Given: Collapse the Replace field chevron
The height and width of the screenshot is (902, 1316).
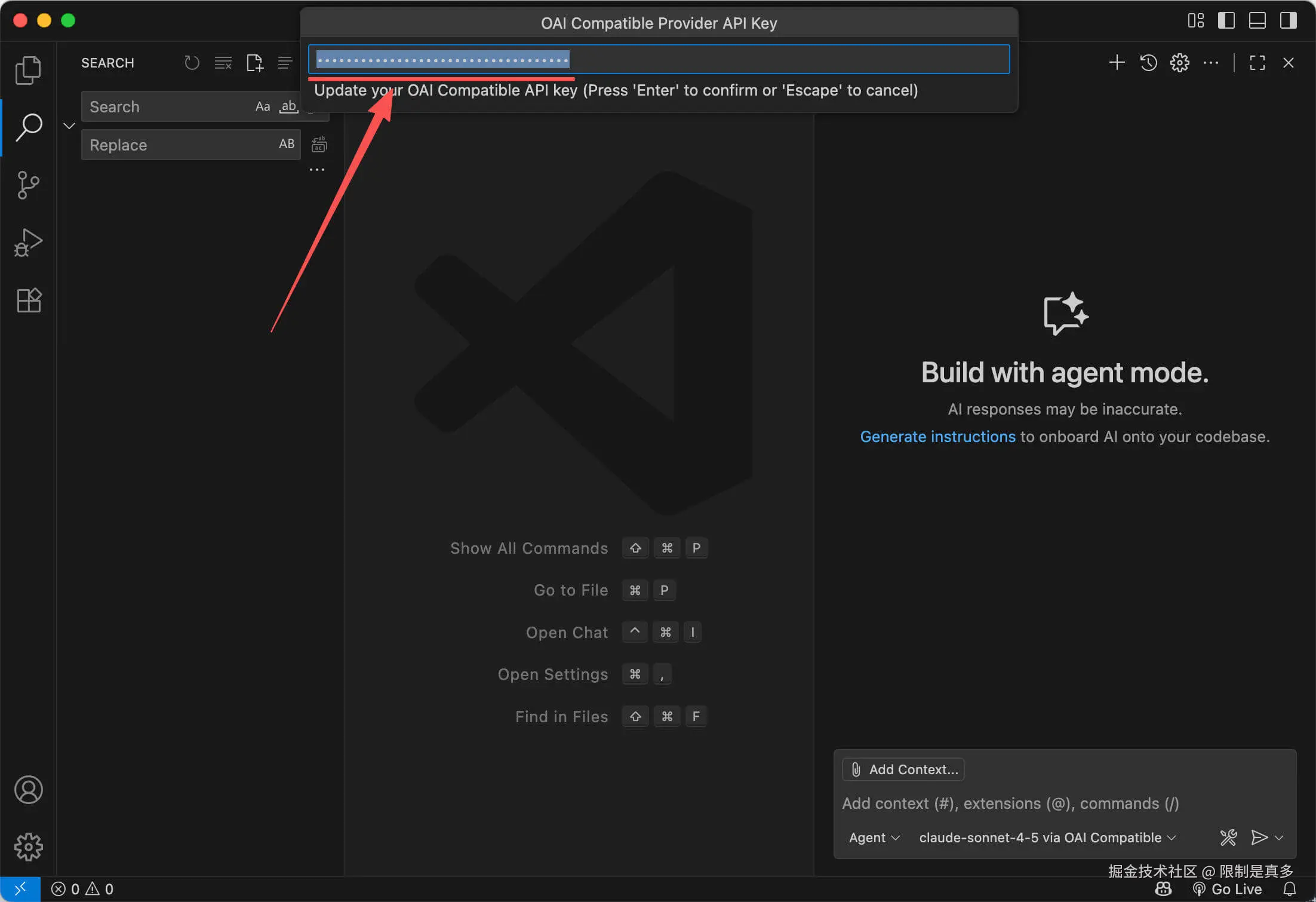Looking at the screenshot, I should click(x=69, y=126).
